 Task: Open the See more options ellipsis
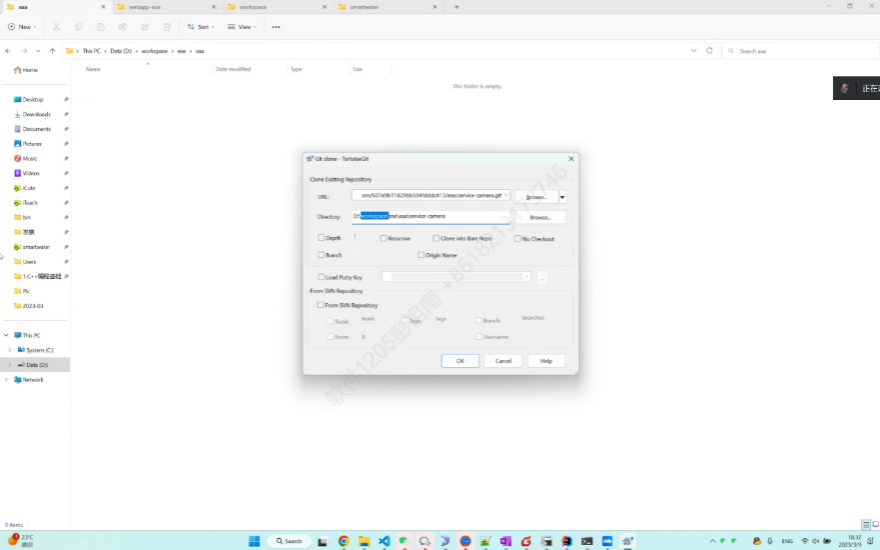[276, 27]
